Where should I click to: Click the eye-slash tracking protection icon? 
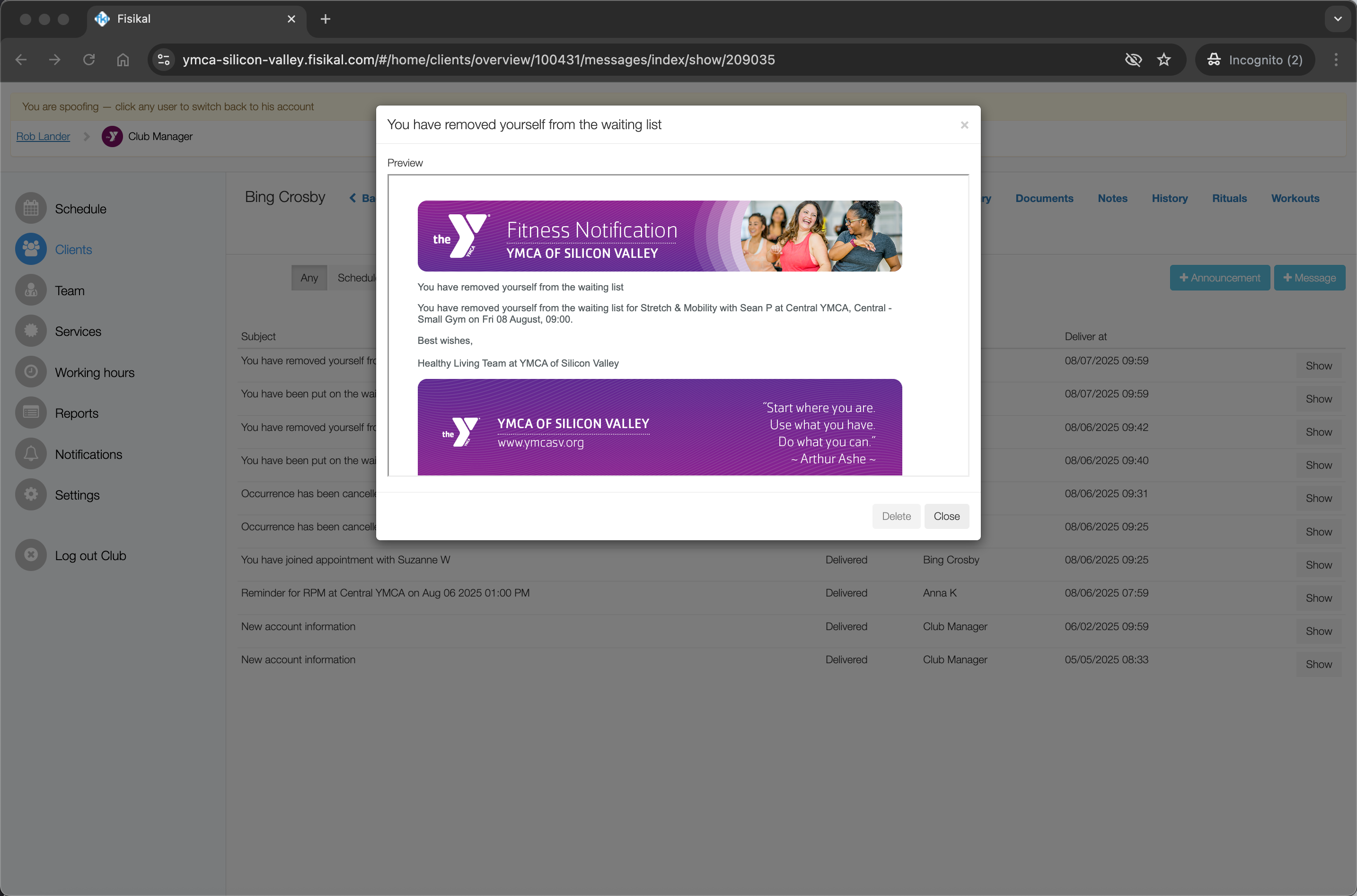1133,60
